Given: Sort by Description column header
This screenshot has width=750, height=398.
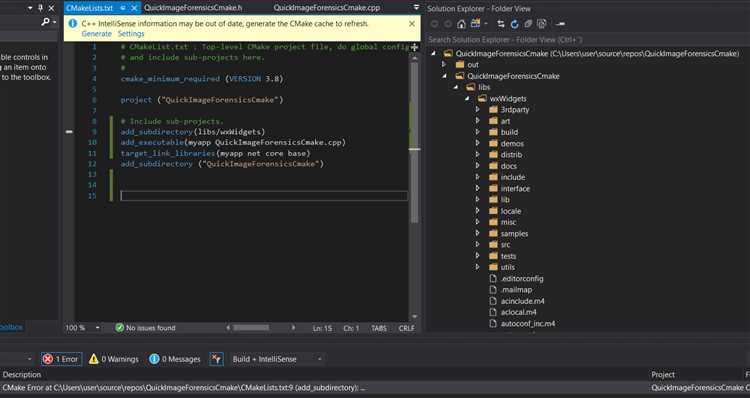Looking at the screenshot, I should click(22, 375).
